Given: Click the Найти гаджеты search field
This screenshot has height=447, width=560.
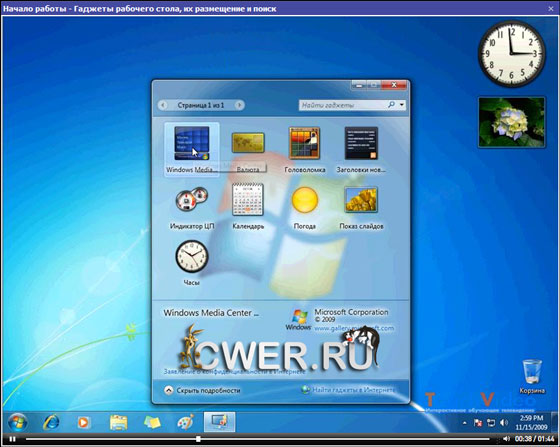Looking at the screenshot, I should click(x=343, y=105).
